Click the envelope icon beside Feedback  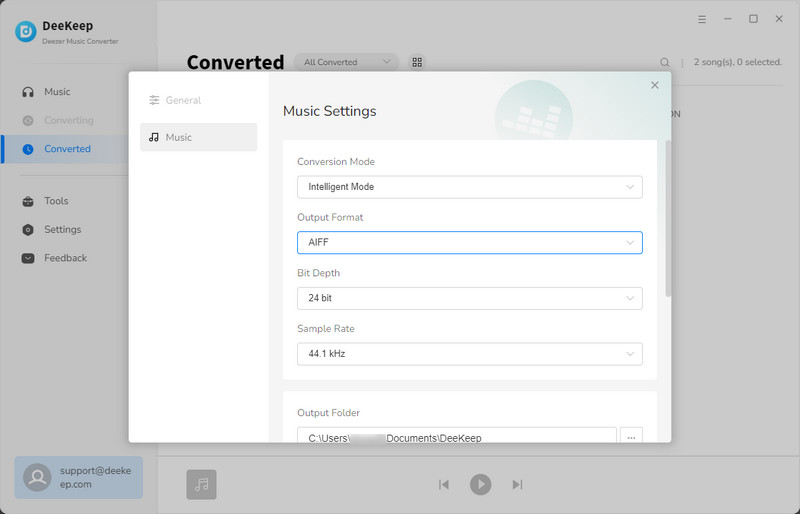coord(28,258)
